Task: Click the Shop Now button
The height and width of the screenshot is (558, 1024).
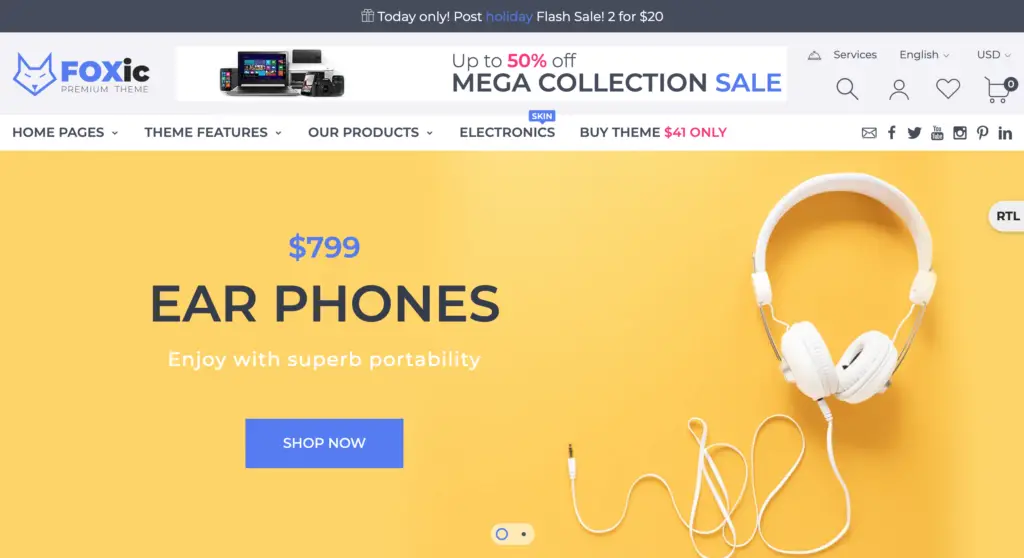Action: (324, 443)
